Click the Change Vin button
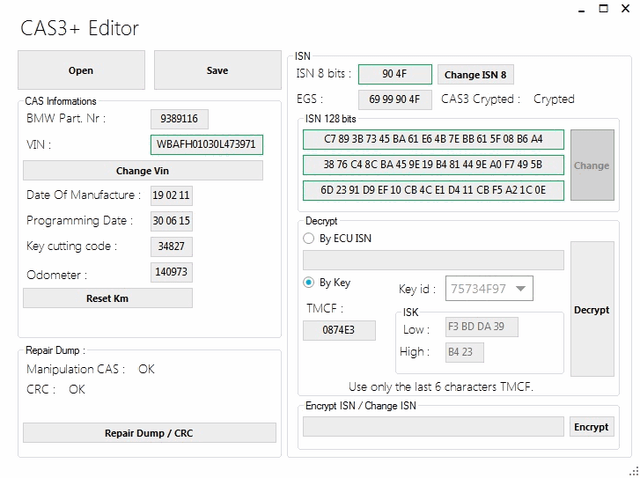The image size is (640, 478). (x=143, y=171)
